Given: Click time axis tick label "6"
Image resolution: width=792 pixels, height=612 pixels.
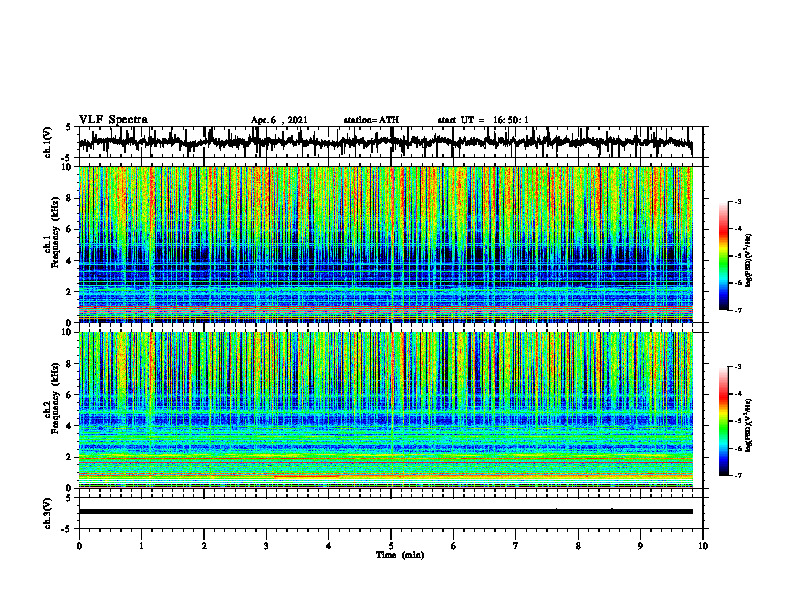Looking at the screenshot, I should click(x=454, y=546).
